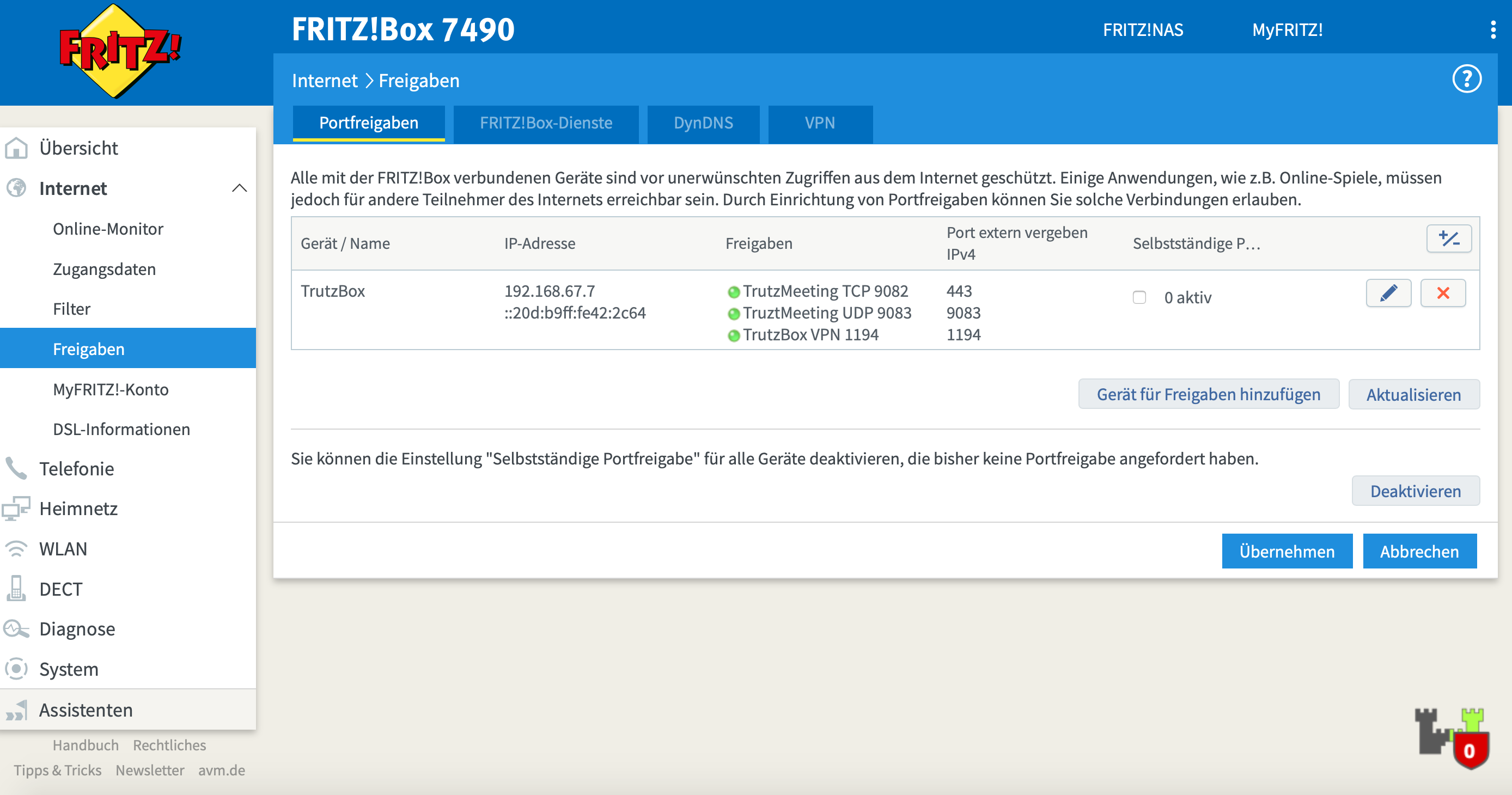Open the VPN tab
The height and width of the screenshot is (795, 1512).
coord(819,123)
